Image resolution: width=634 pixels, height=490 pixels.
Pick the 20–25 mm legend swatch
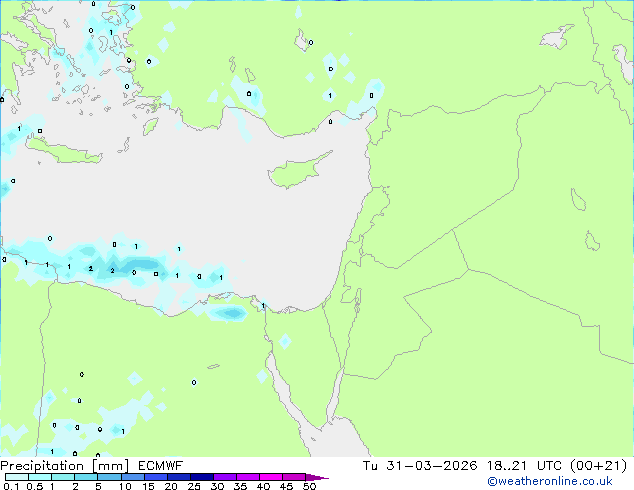pos(178,477)
